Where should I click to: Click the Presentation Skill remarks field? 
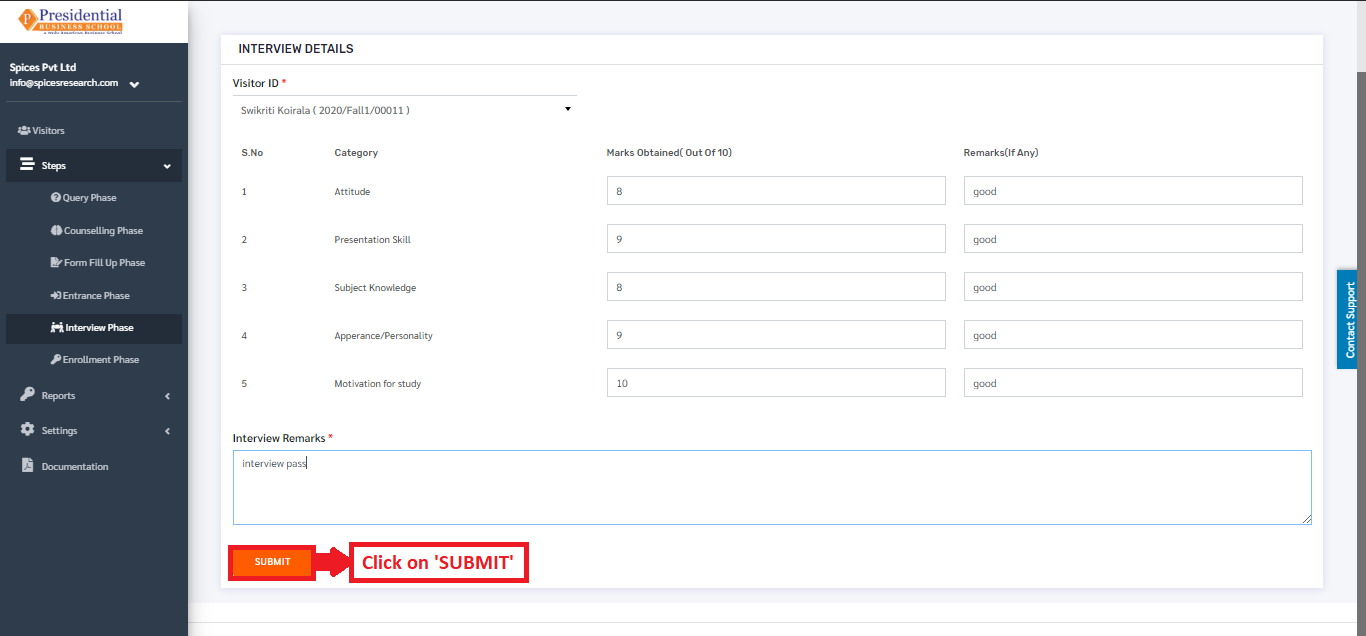(1133, 239)
